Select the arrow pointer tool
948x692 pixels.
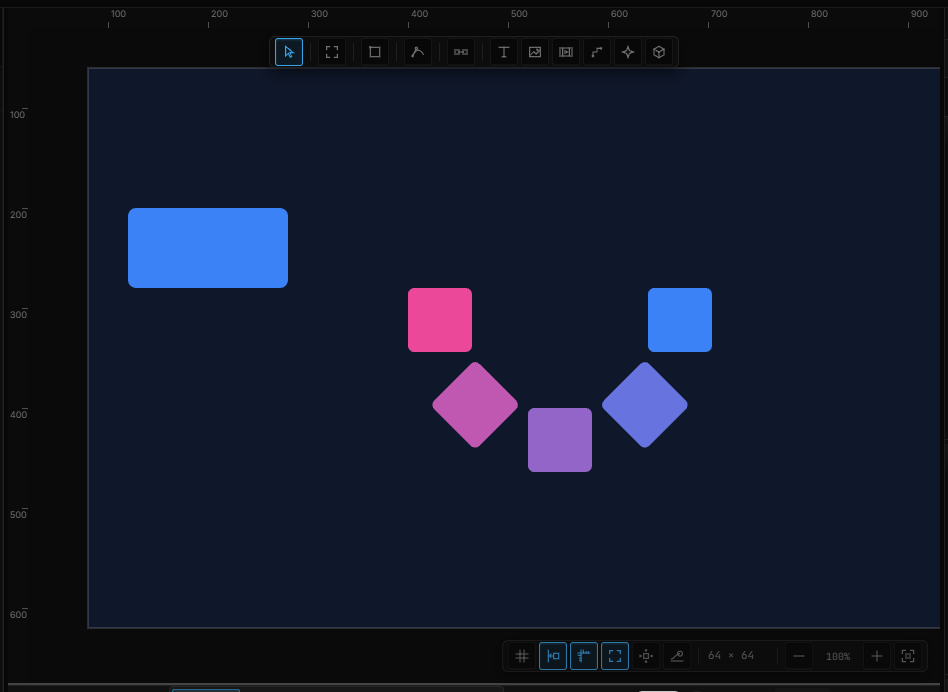[x=289, y=52]
